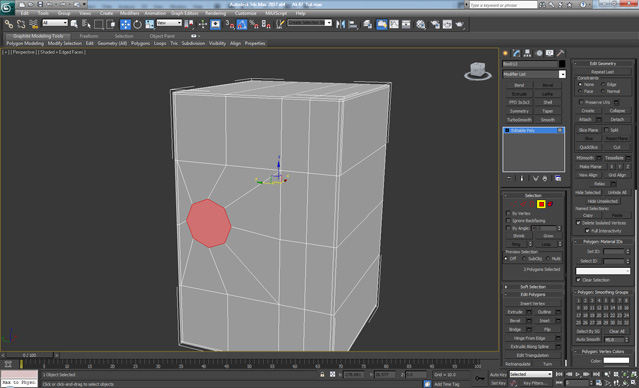Viewport: 639px width, 388px height.
Task: Click the vertex Color white swatch
Action: click(x=616, y=360)
